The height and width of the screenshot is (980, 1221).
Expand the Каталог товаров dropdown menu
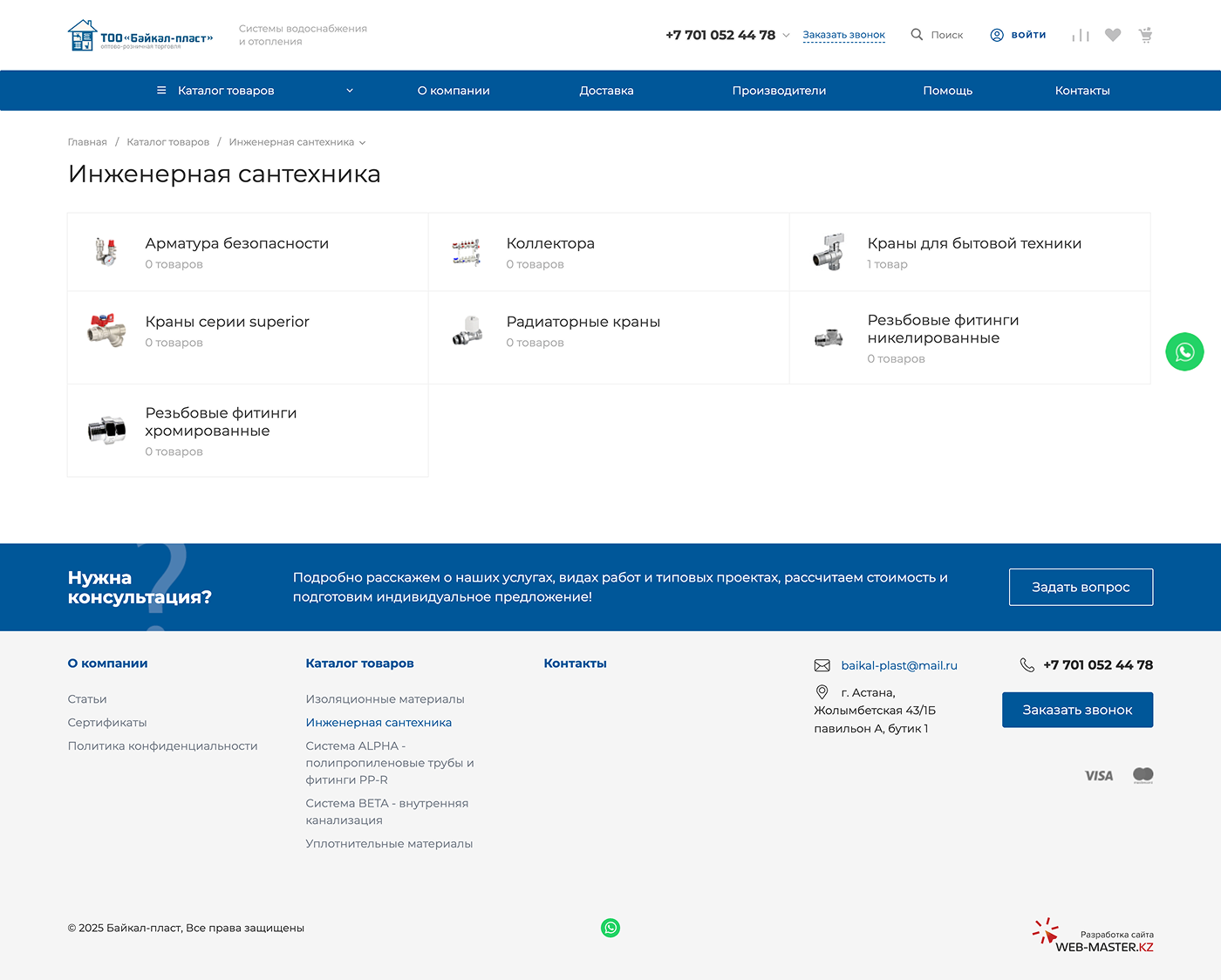(x=255, y=90)
